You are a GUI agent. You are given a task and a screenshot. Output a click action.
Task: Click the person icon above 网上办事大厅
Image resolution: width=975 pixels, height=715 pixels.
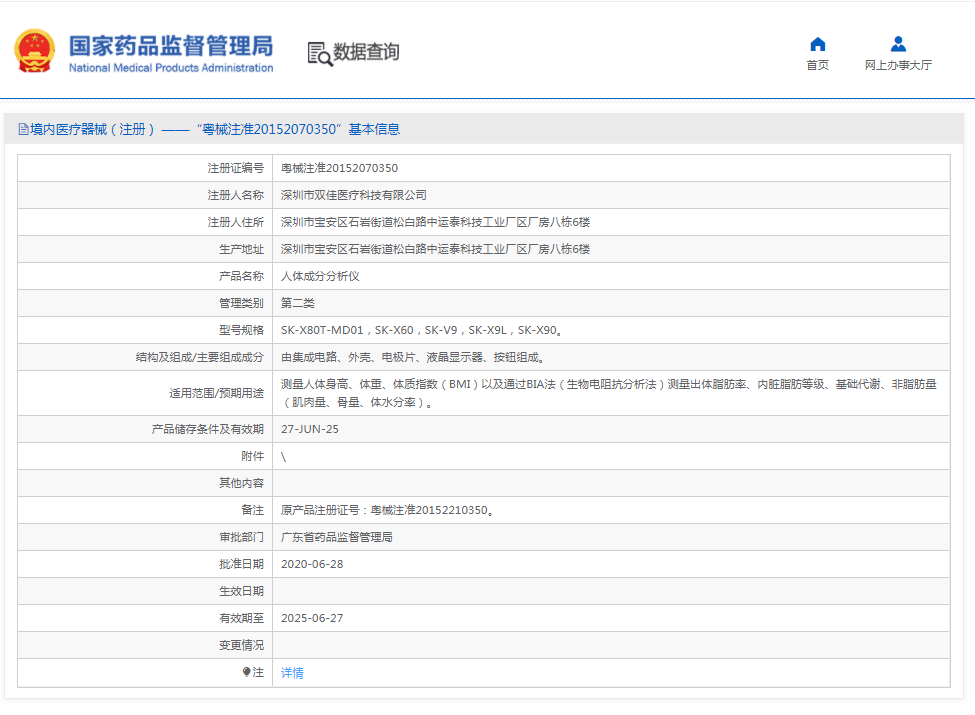tap(898, 42)
